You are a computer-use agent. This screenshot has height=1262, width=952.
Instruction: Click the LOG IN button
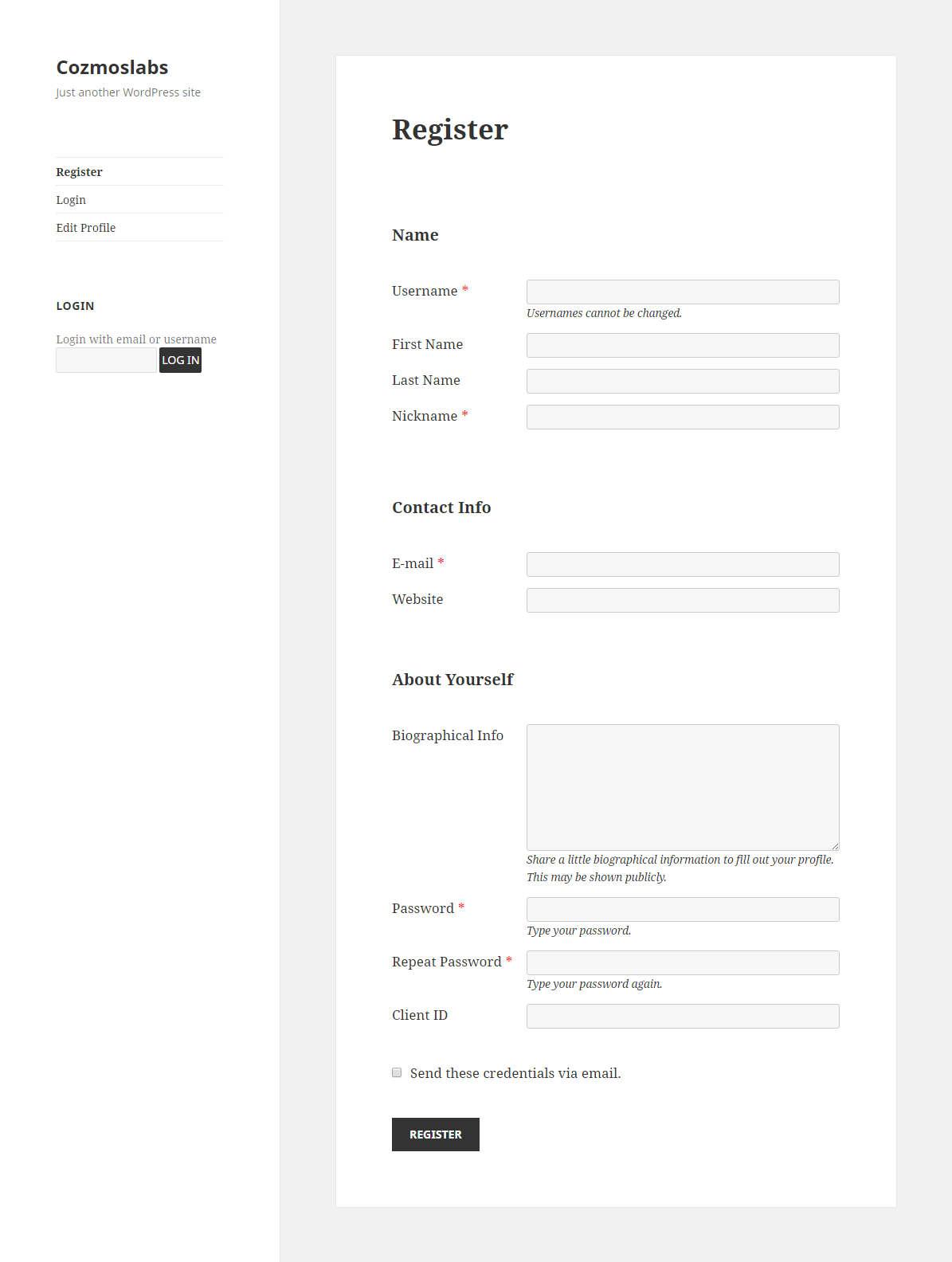click(180, 360)
